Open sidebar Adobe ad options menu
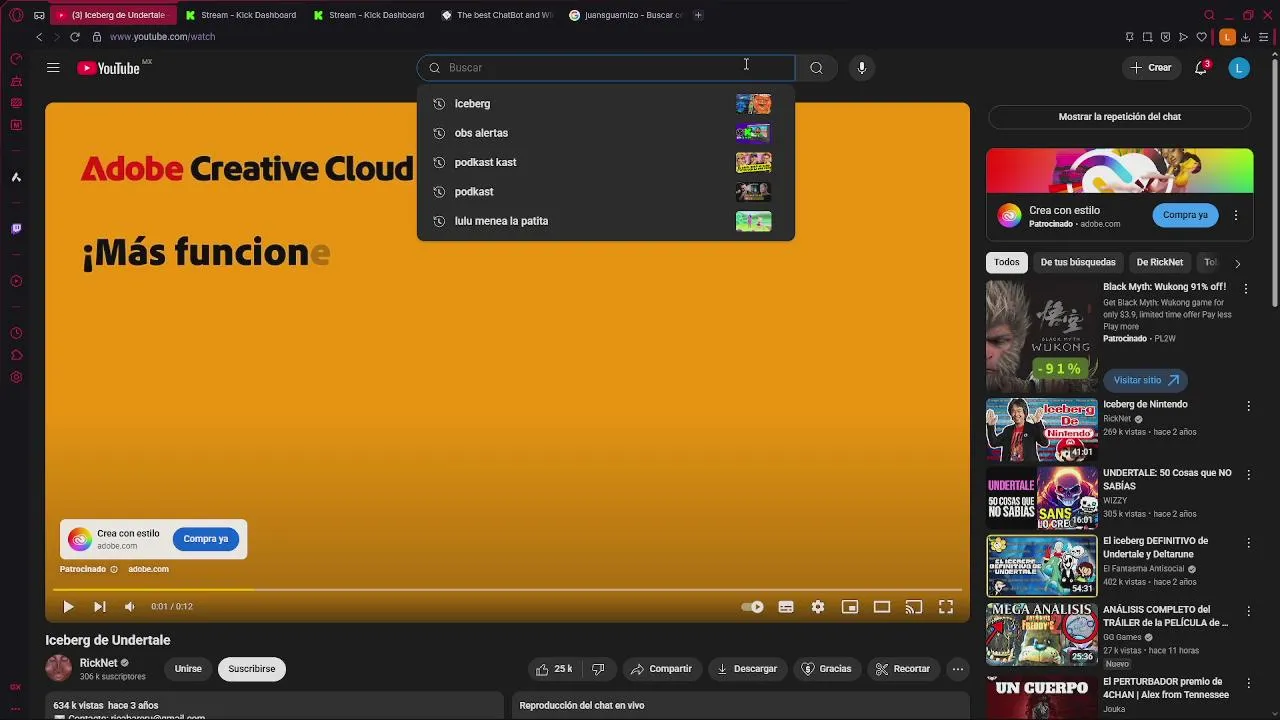1280x720 pixels. click(x=1236, y=215)
